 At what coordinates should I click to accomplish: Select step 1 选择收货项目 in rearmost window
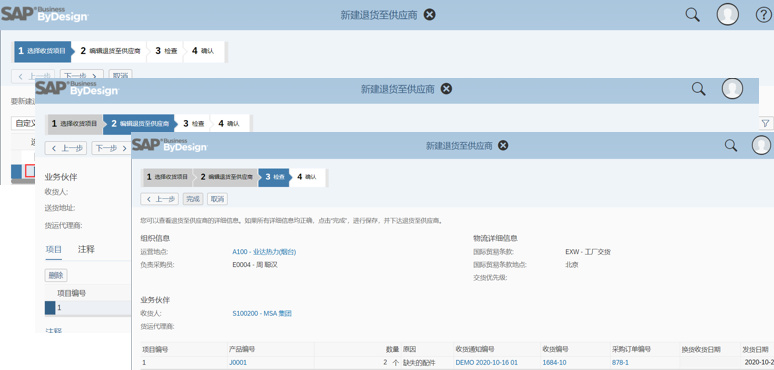click(x=42, y=51)
